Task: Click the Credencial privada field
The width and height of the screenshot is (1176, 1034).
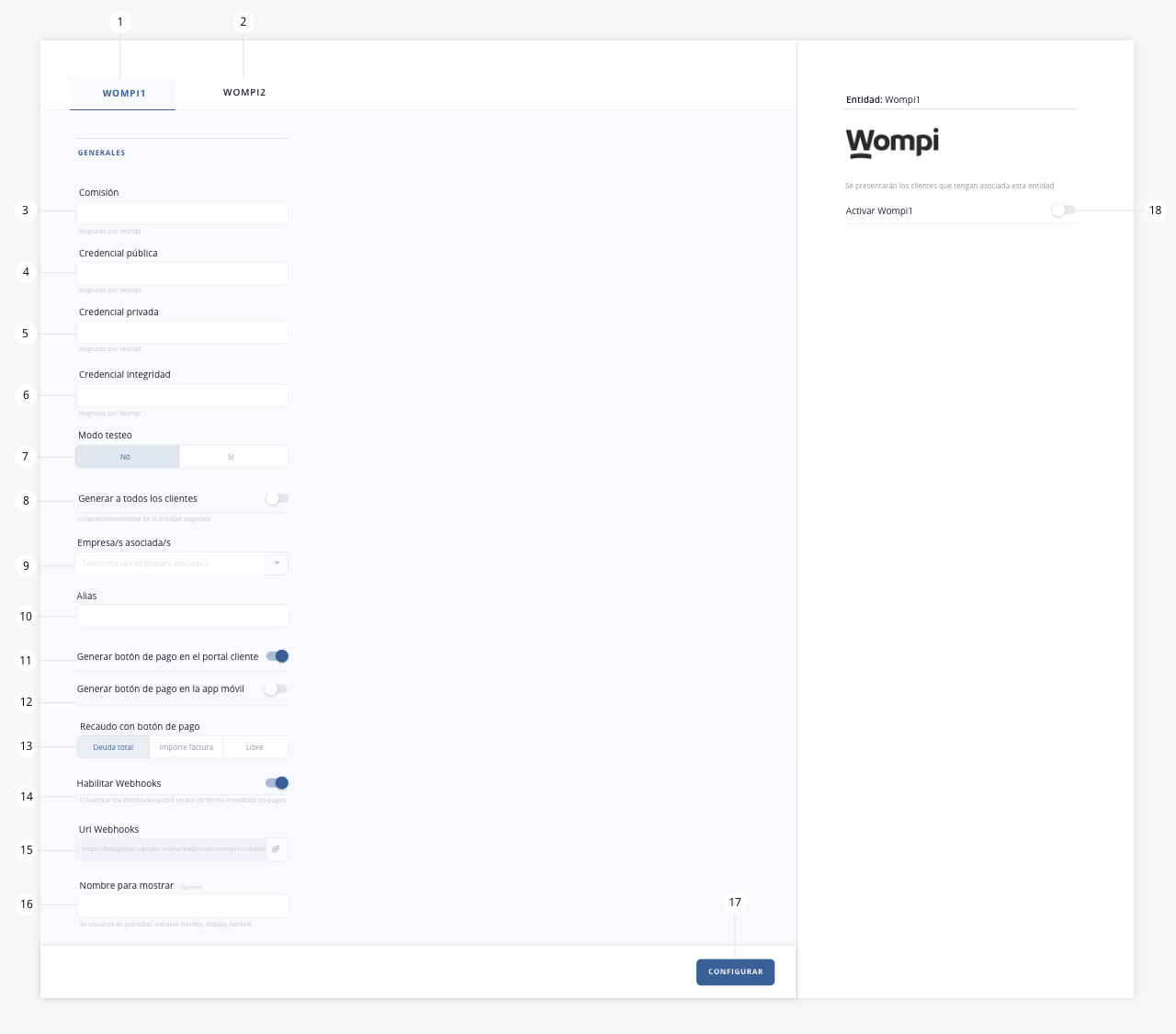Action: click(182, 332)
